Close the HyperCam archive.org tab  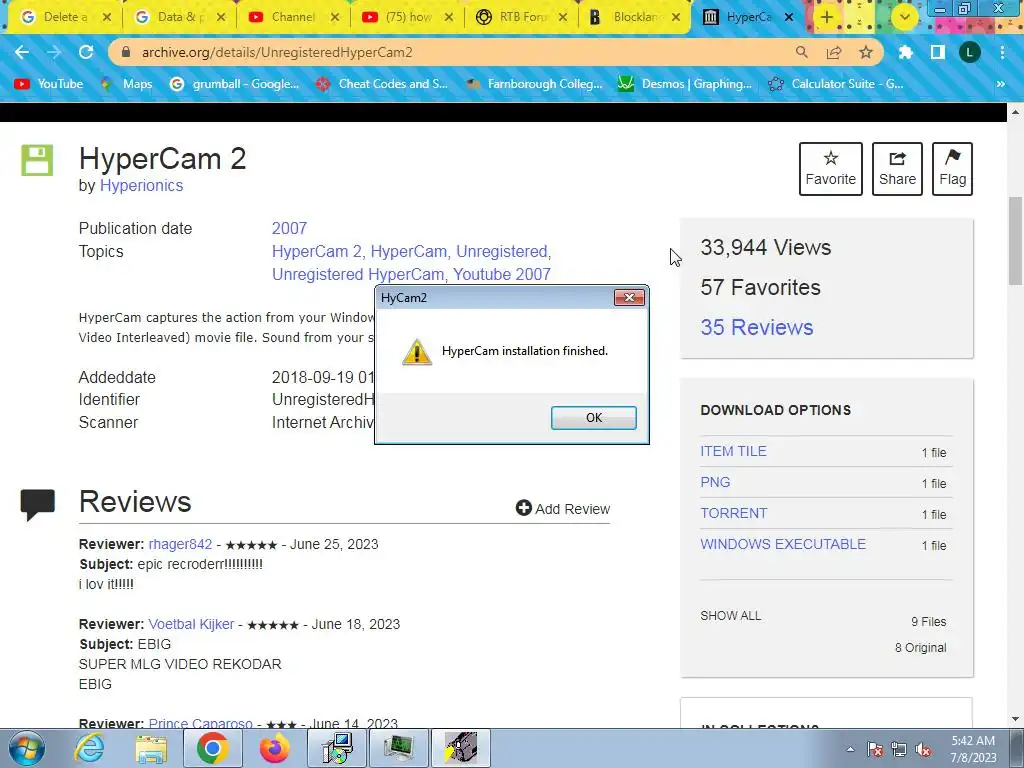pyautogui.click(x=789, y=17)
